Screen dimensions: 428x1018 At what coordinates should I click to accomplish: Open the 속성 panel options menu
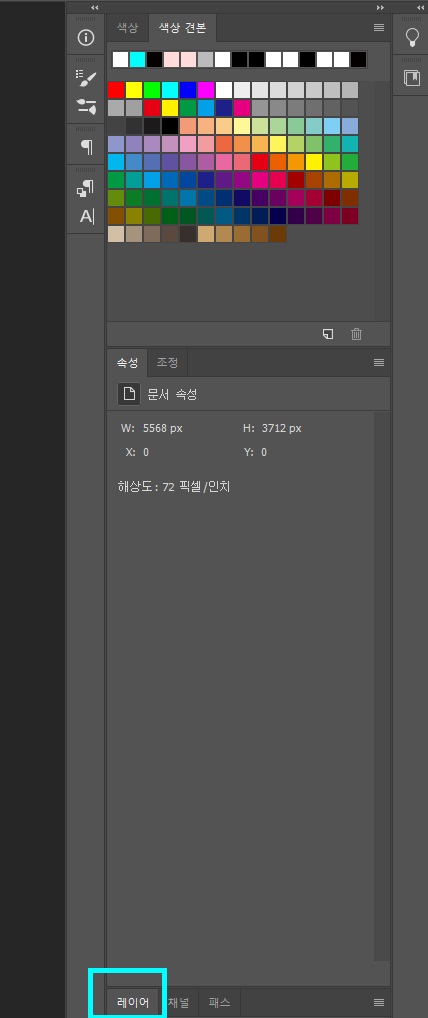[x=379, y=362]
